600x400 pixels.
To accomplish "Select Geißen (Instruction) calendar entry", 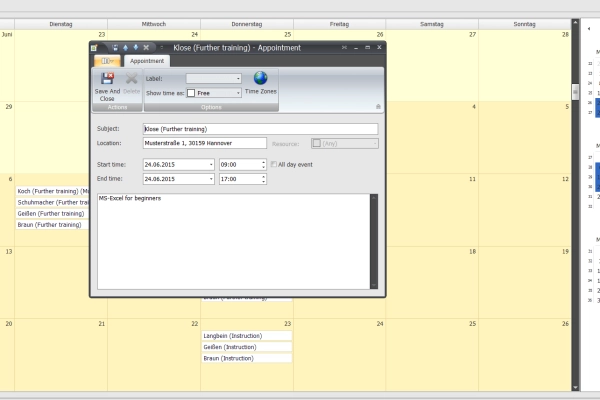I will (x=247, y=347).
